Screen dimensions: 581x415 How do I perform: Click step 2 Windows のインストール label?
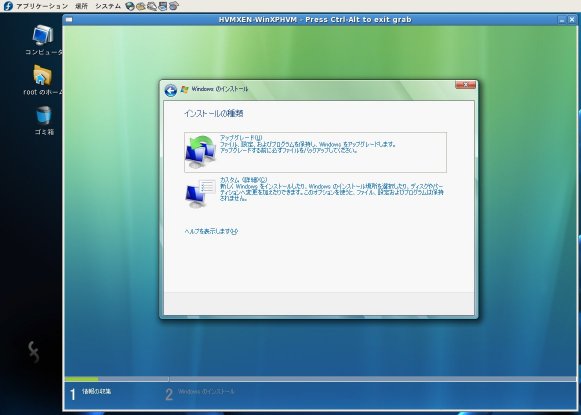coord(206,392)
